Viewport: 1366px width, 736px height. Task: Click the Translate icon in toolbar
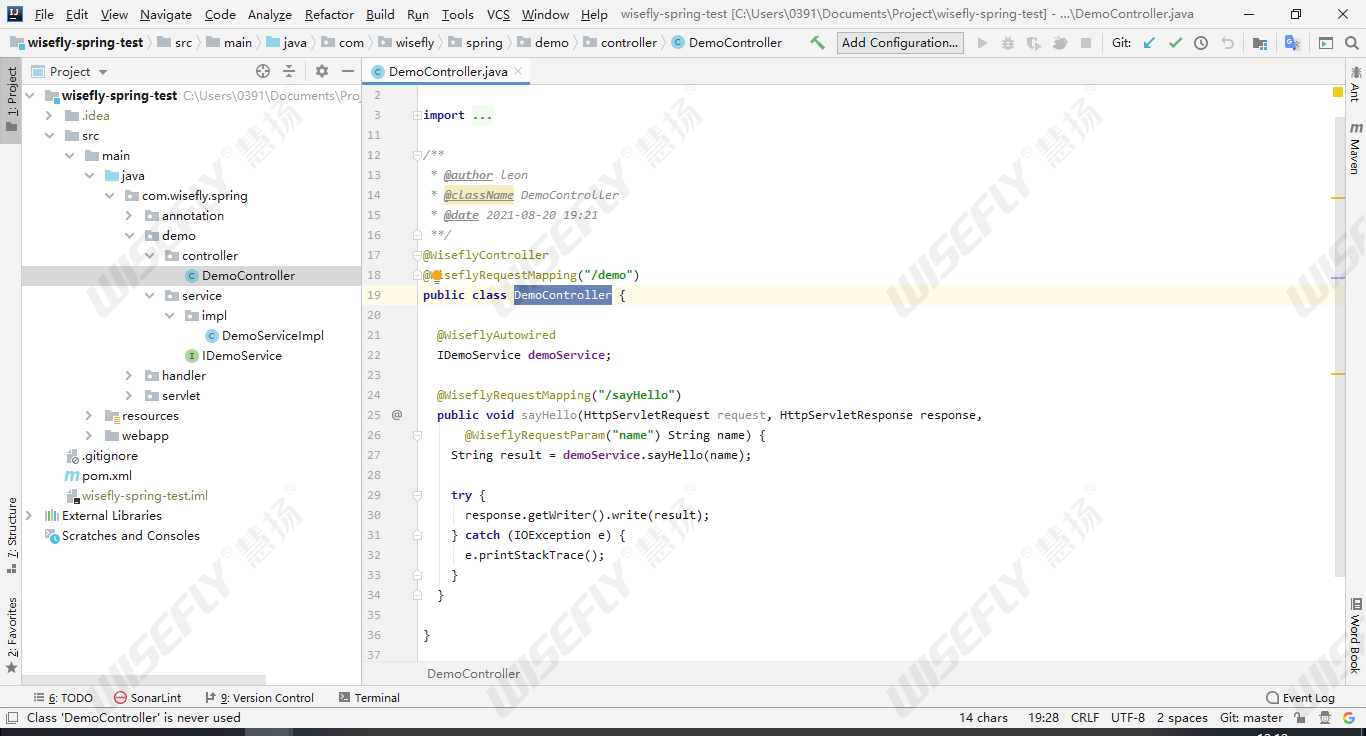point(1292,43)
